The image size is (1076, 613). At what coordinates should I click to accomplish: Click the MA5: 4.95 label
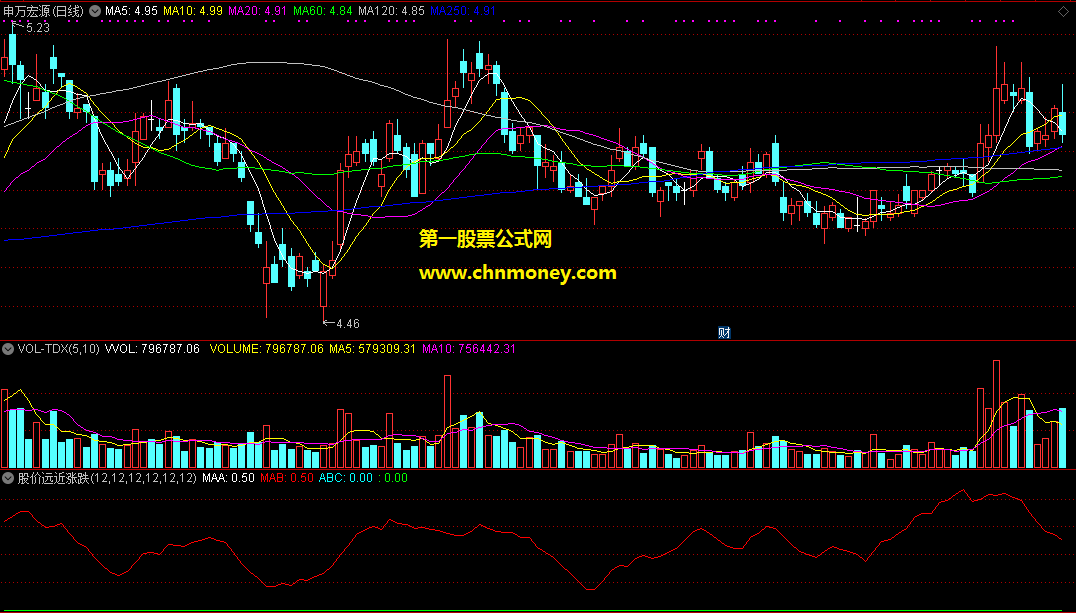click(131, 11)
